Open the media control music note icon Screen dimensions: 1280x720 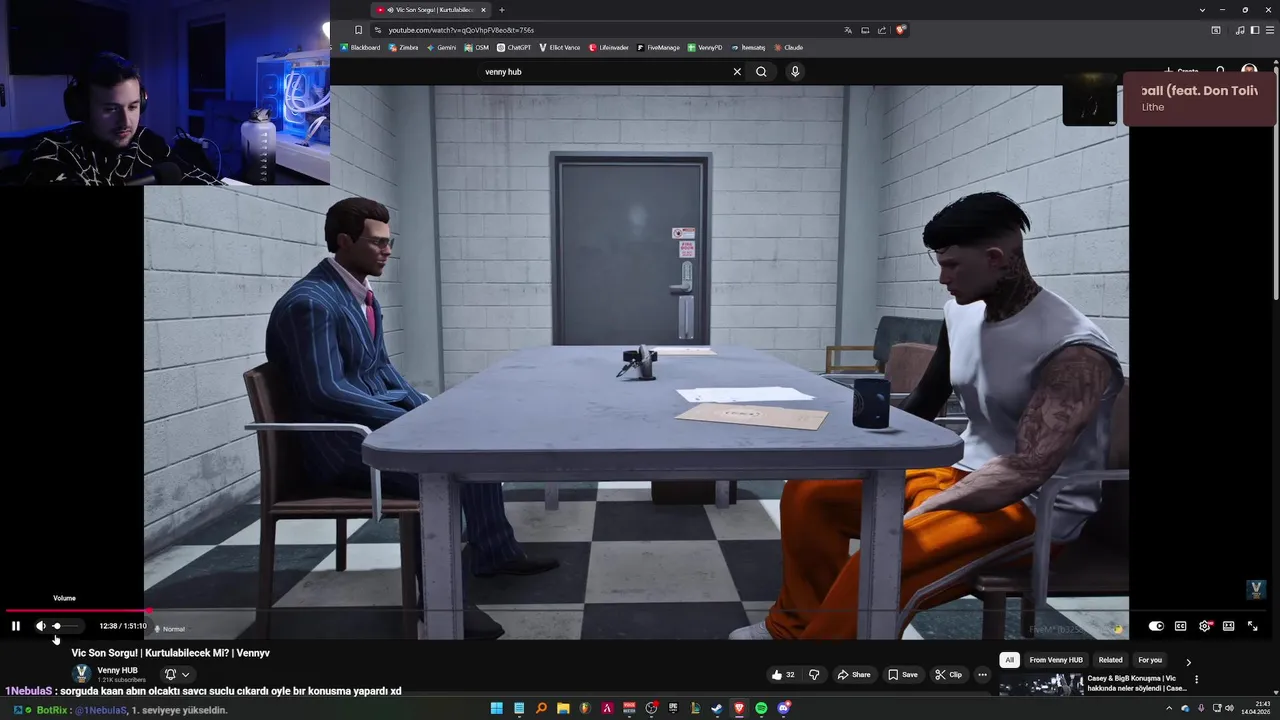(x=1240, y=30)
